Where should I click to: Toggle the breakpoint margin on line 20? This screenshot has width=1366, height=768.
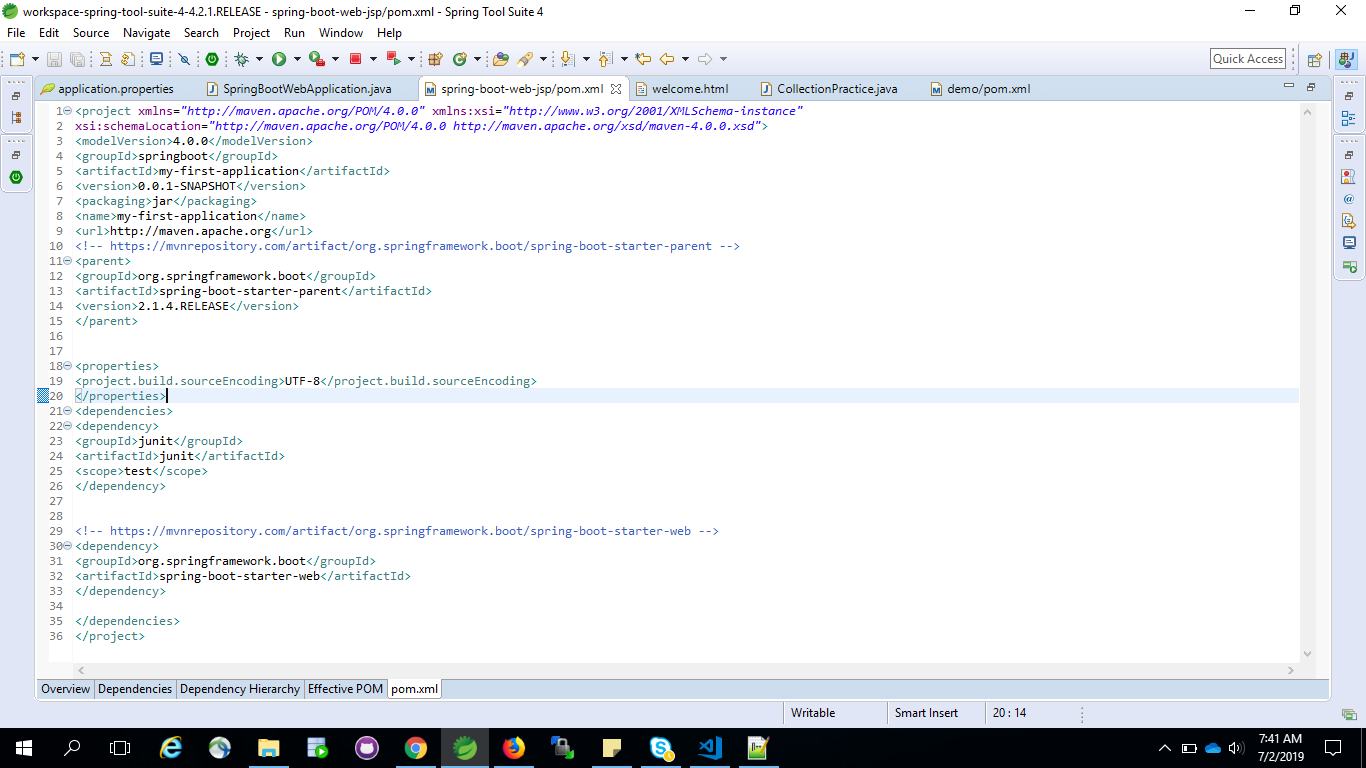(40, 395)
